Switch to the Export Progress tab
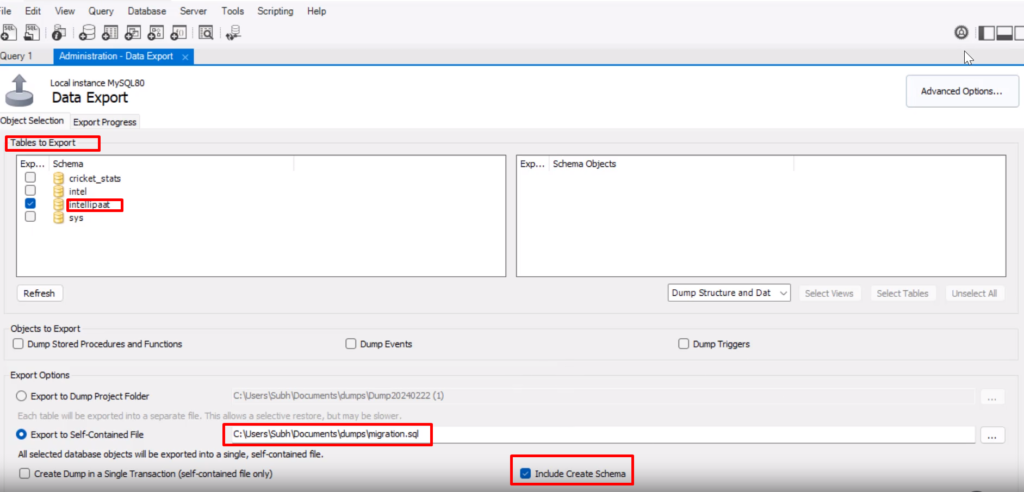This screenshot has height=492, width=1024. [x=105, y=122]
